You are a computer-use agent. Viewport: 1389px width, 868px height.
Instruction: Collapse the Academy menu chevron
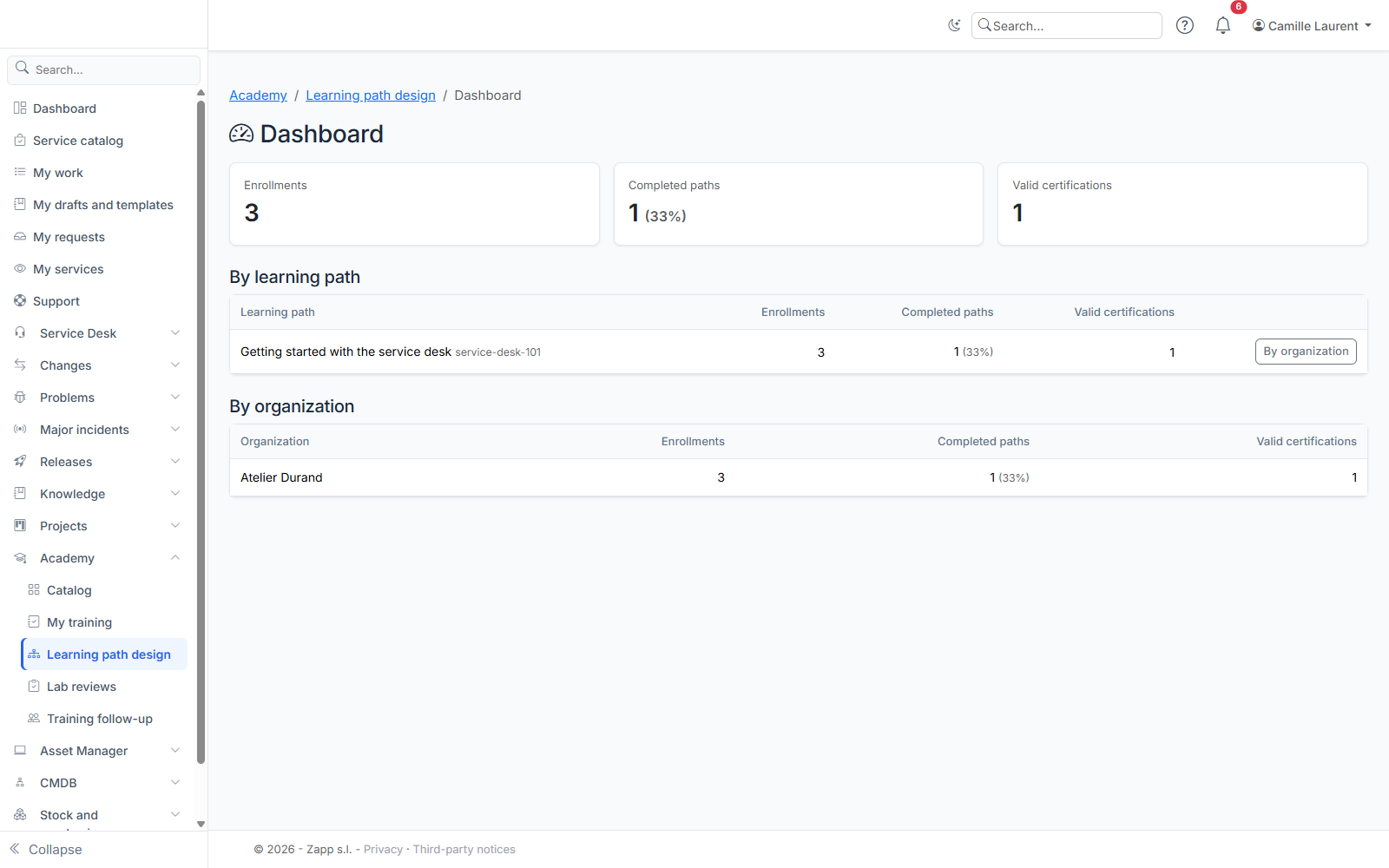click(175, 557)
